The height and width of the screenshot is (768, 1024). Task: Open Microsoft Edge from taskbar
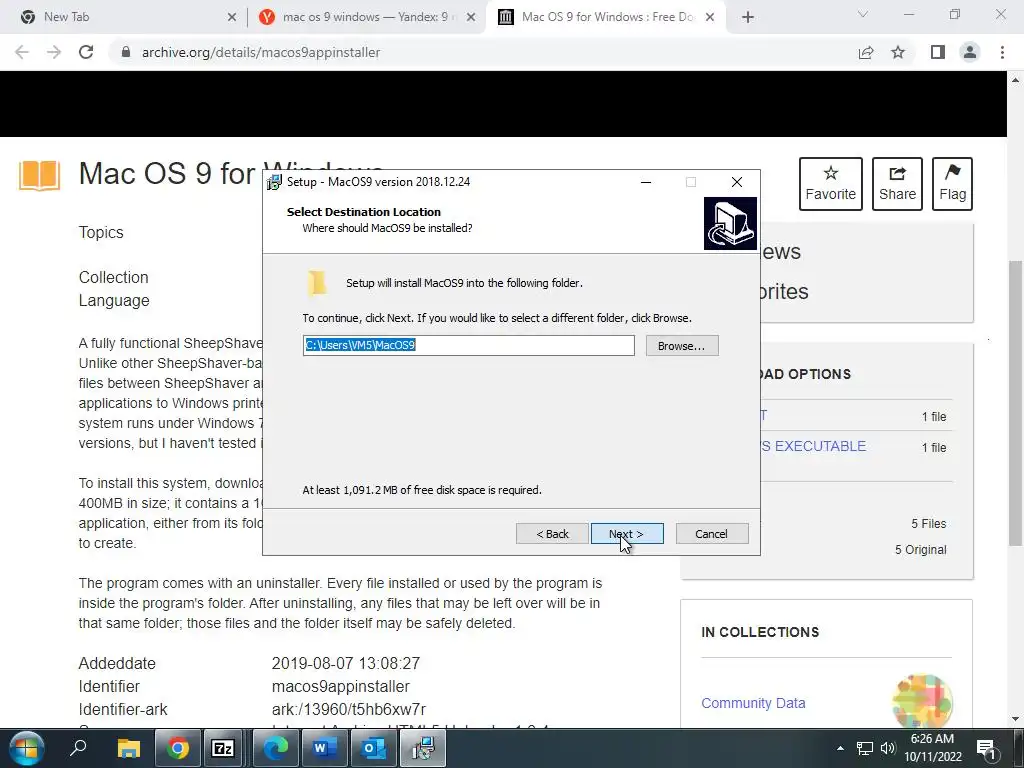pyautogui.click(x=275, y=748)
